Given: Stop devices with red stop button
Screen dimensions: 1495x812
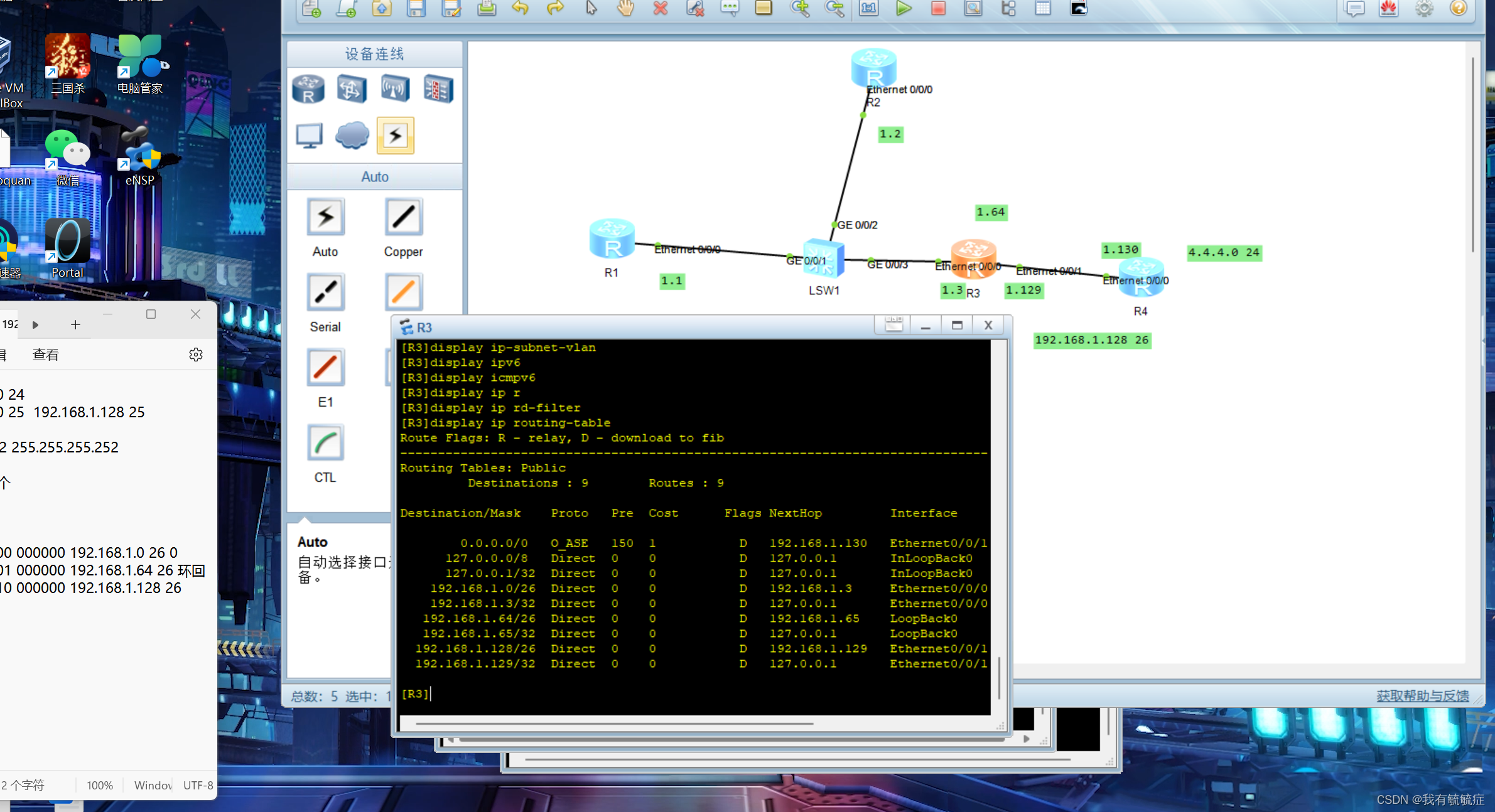Looking at the screenshot, I should point(938,8).
